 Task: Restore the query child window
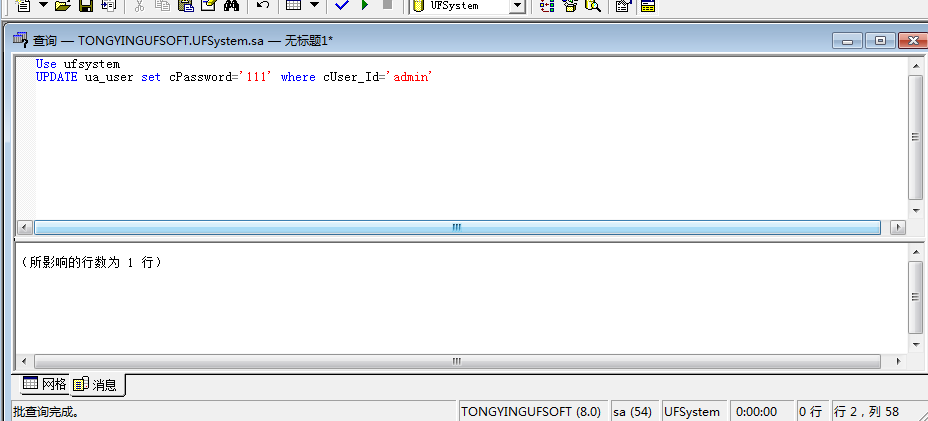click(880, 41)
